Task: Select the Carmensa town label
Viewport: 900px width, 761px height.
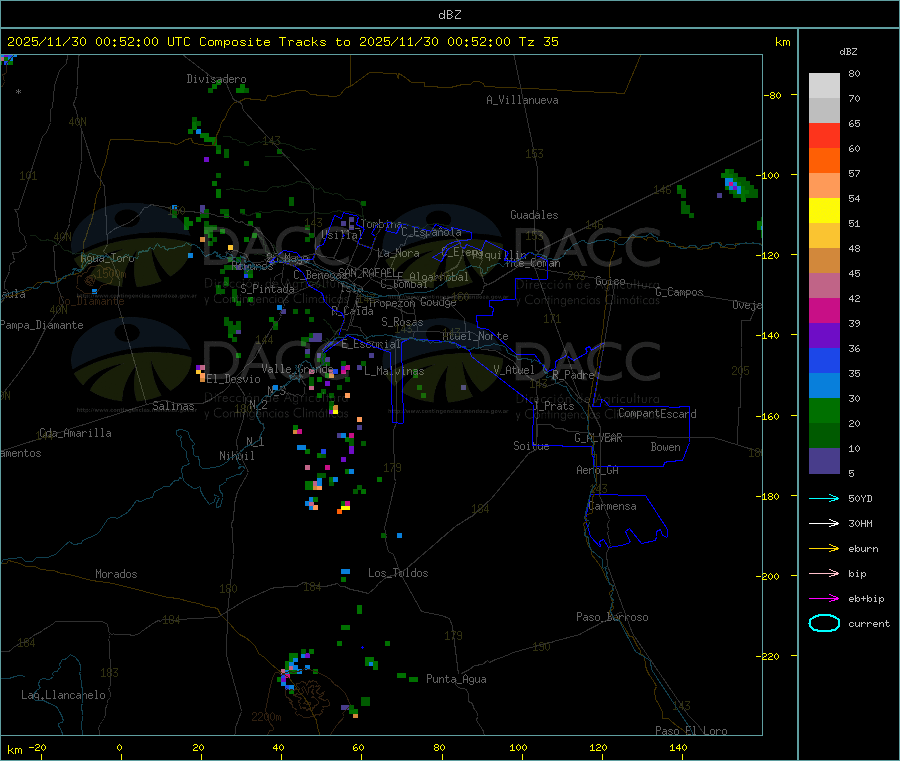Action: (612, 506)
